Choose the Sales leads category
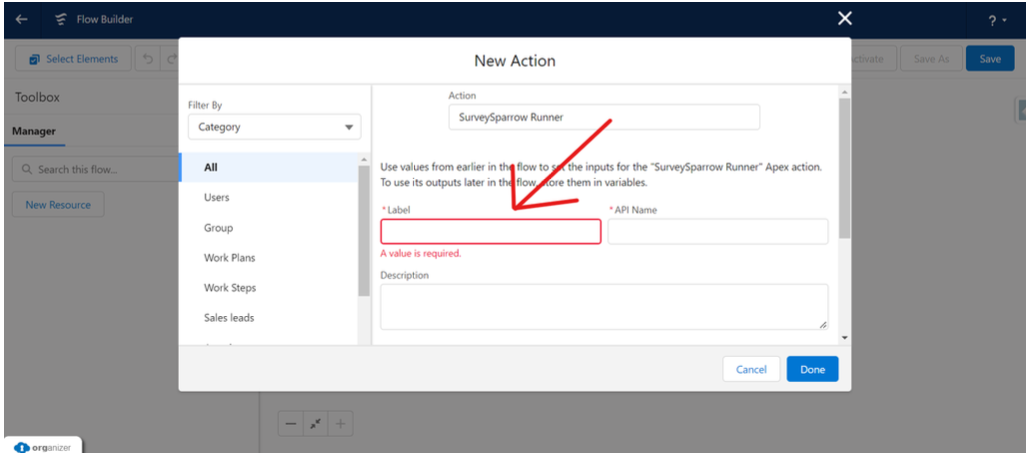Viewport: 1026px width, 456px height. pyautogui.click(x=228, y=318)
